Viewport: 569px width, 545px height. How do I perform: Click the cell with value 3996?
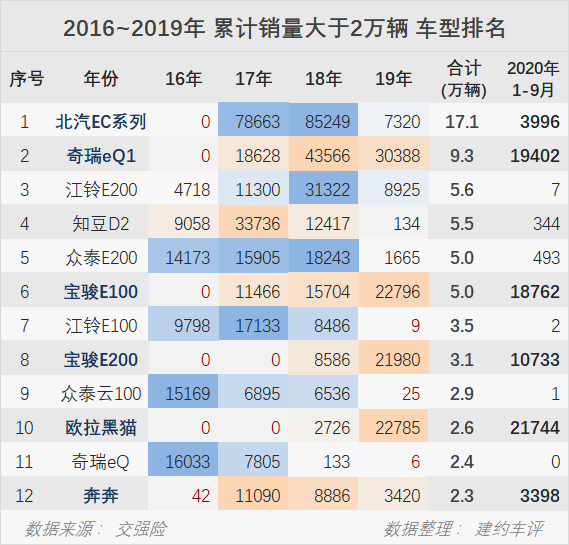point(540,122)
